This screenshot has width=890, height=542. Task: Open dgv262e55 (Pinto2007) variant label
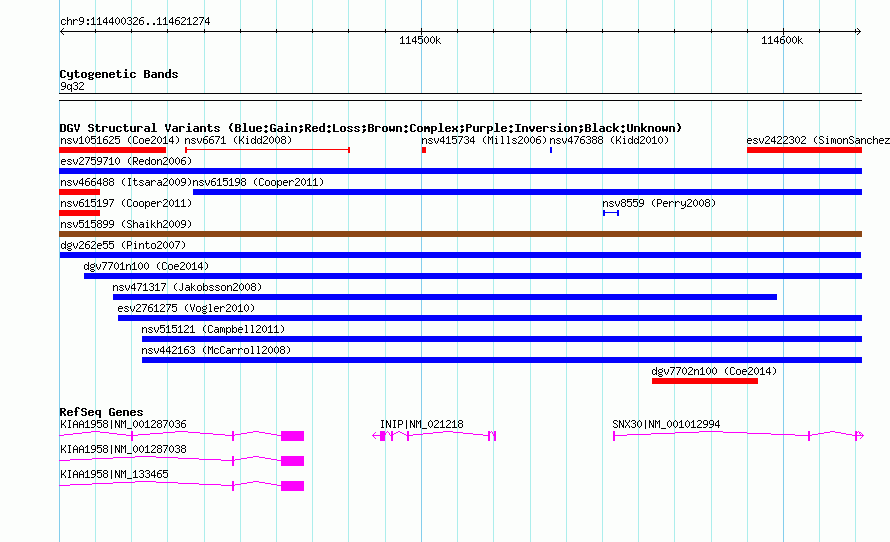pyautogui.click(x=123, y=245)
